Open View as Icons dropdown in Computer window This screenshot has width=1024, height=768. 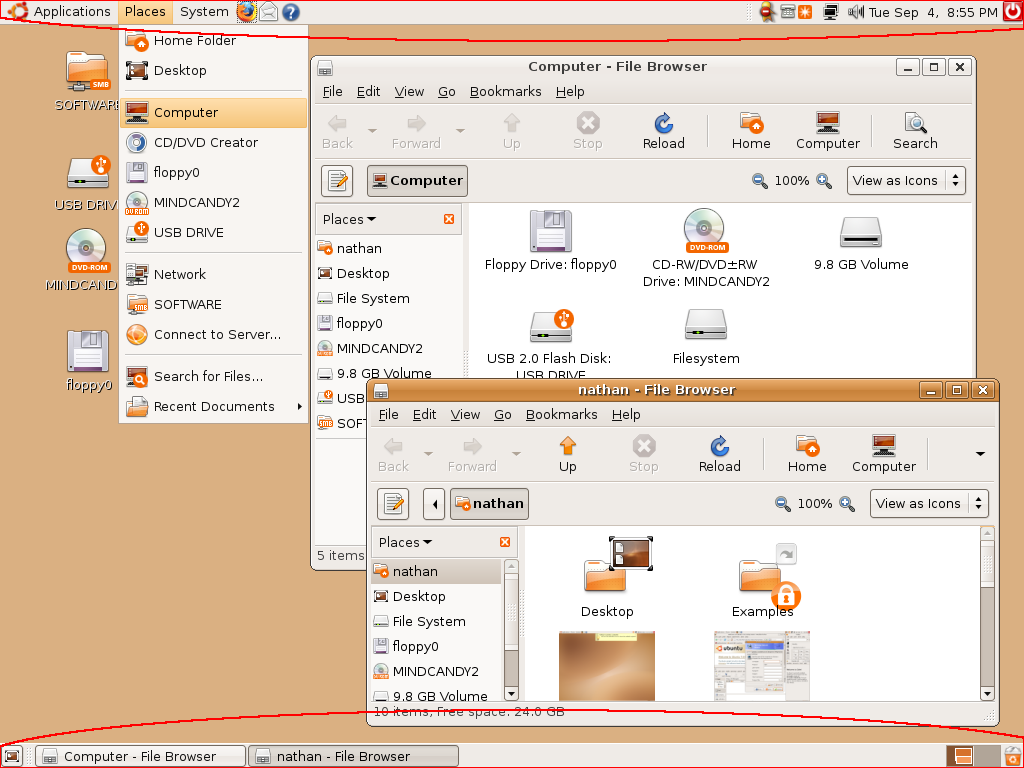tap(906, 181)
